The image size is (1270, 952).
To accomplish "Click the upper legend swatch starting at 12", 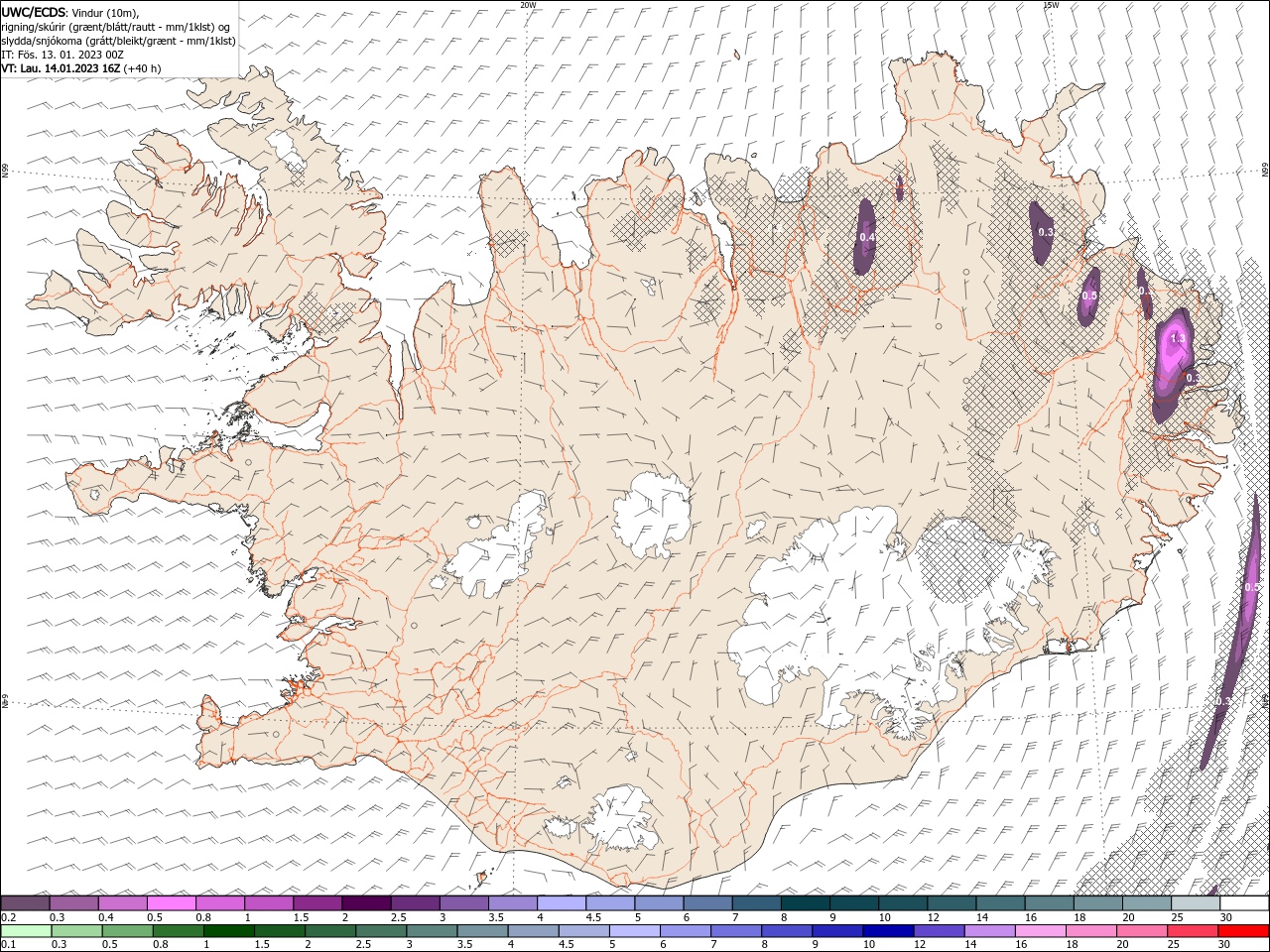I will 951,903.
